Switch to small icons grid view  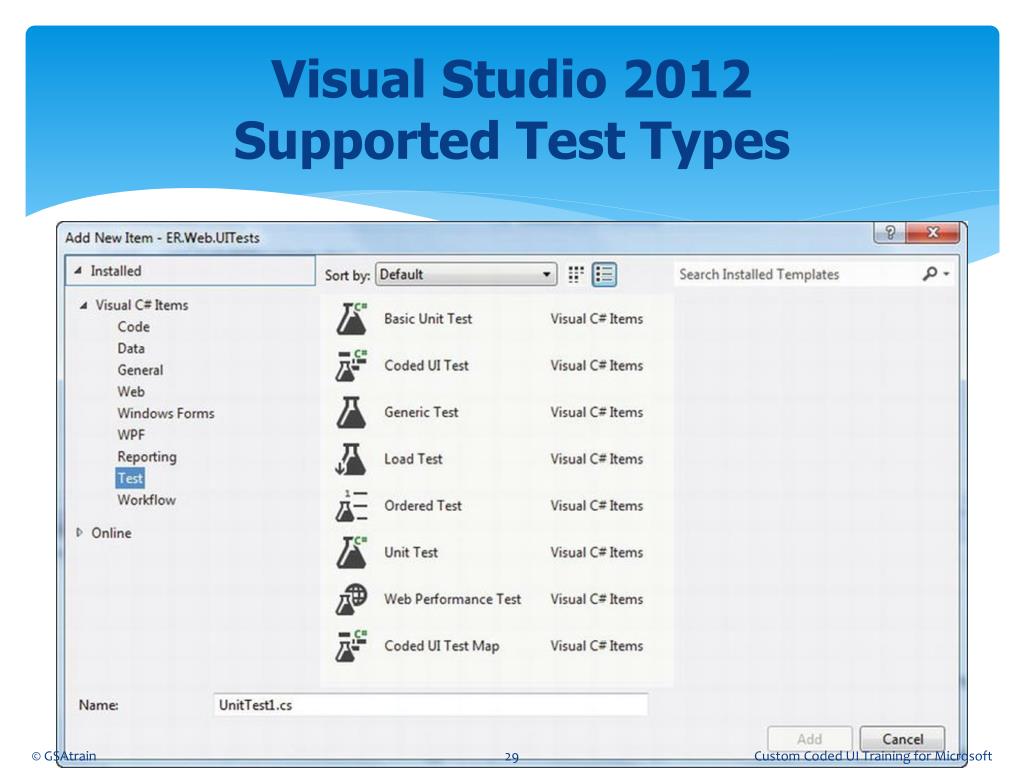pos(575,274)
